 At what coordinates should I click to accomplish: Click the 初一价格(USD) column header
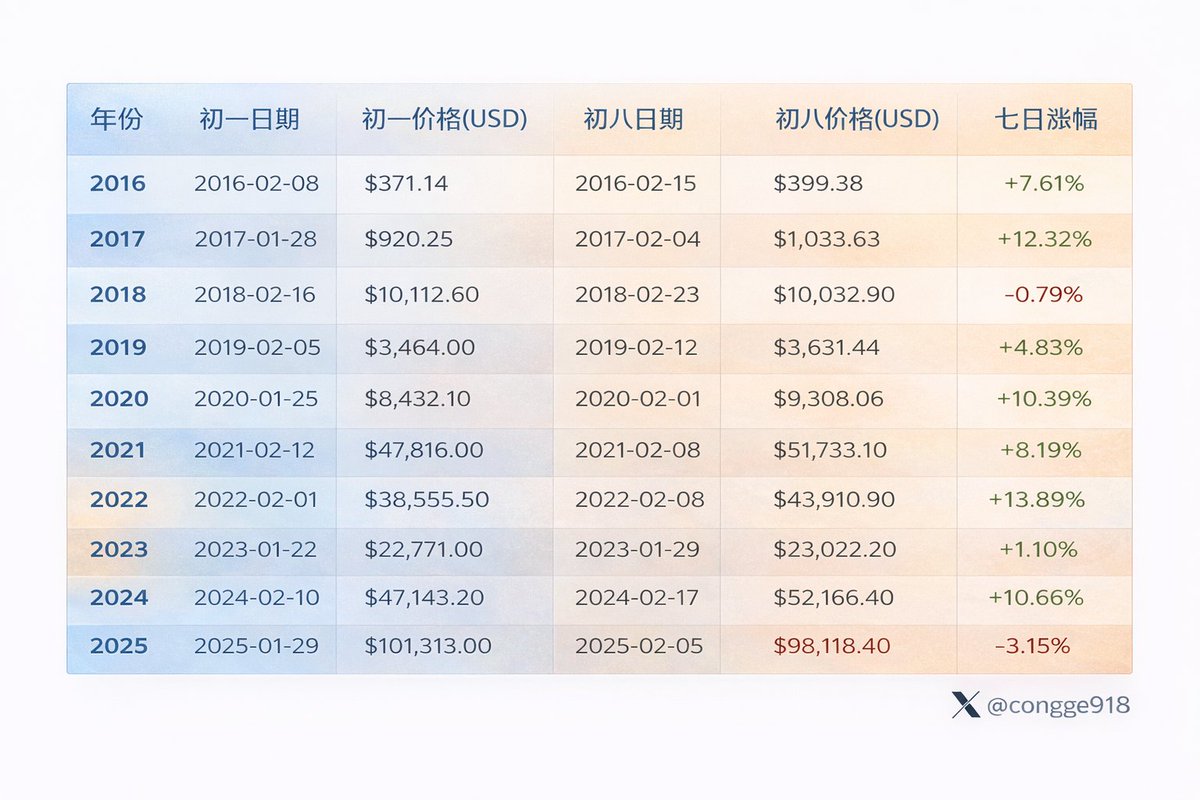coord(444,120)
